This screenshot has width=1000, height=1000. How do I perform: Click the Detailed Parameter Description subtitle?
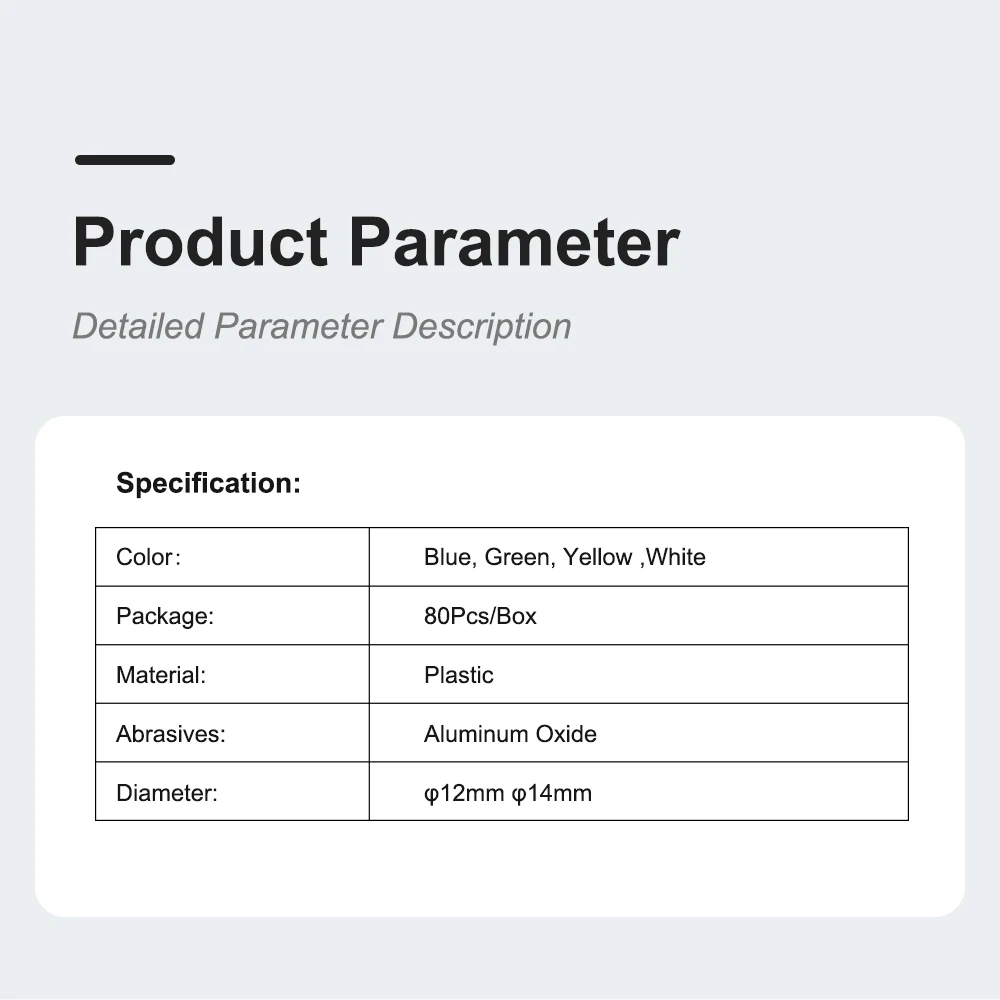(x=321, y=327)
